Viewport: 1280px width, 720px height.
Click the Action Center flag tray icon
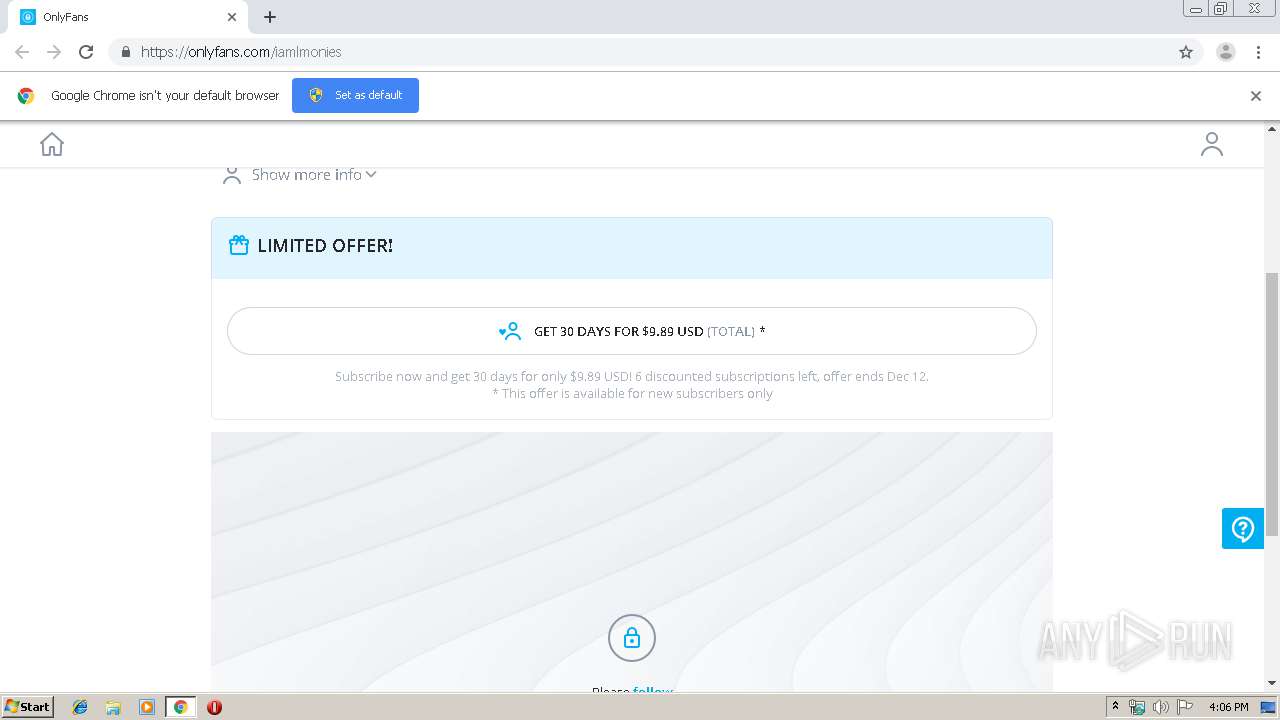(x=1185, y=707)
